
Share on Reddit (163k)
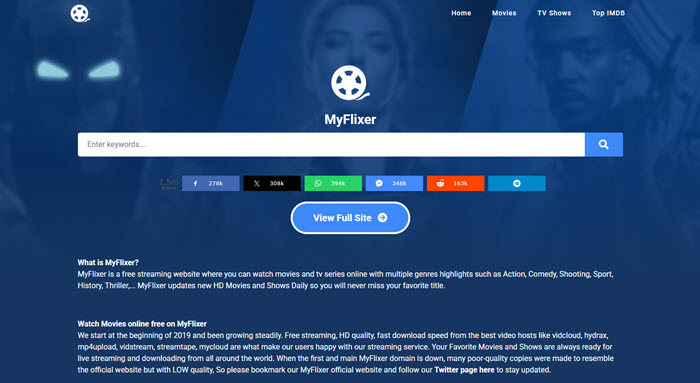click(x=455, y=183)
